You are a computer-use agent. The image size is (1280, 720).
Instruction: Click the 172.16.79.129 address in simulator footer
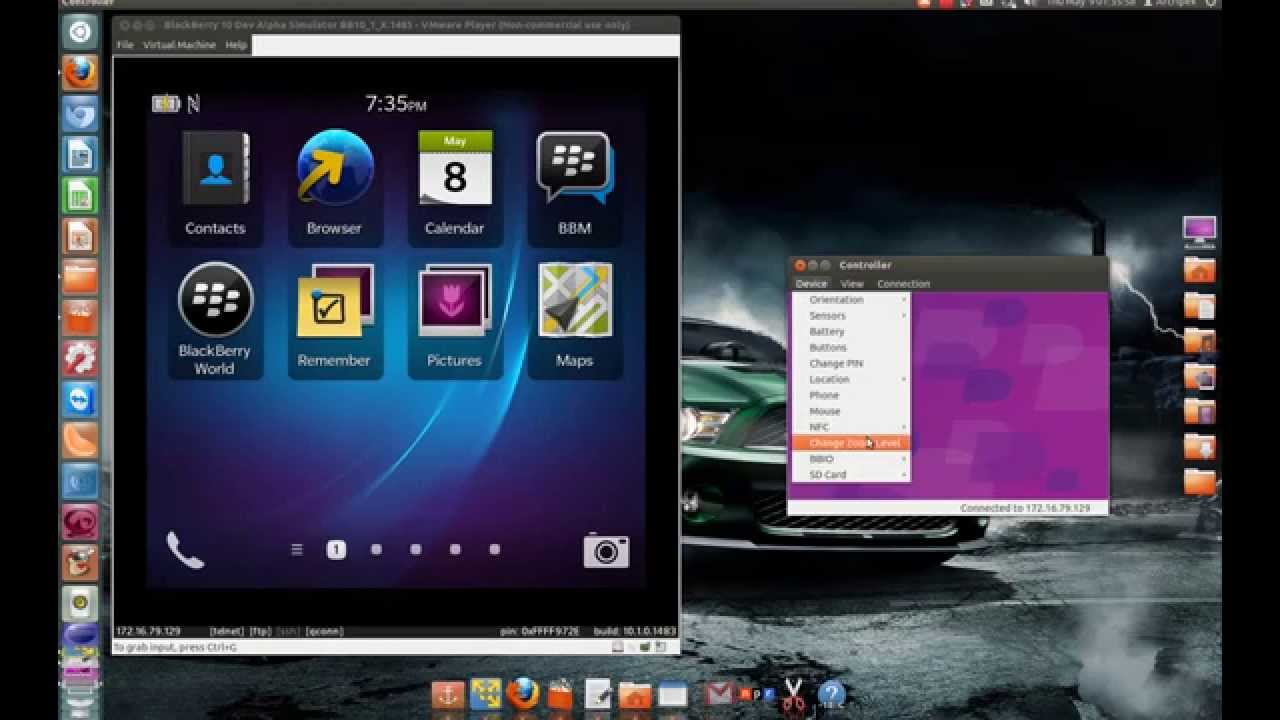point(148,631)
